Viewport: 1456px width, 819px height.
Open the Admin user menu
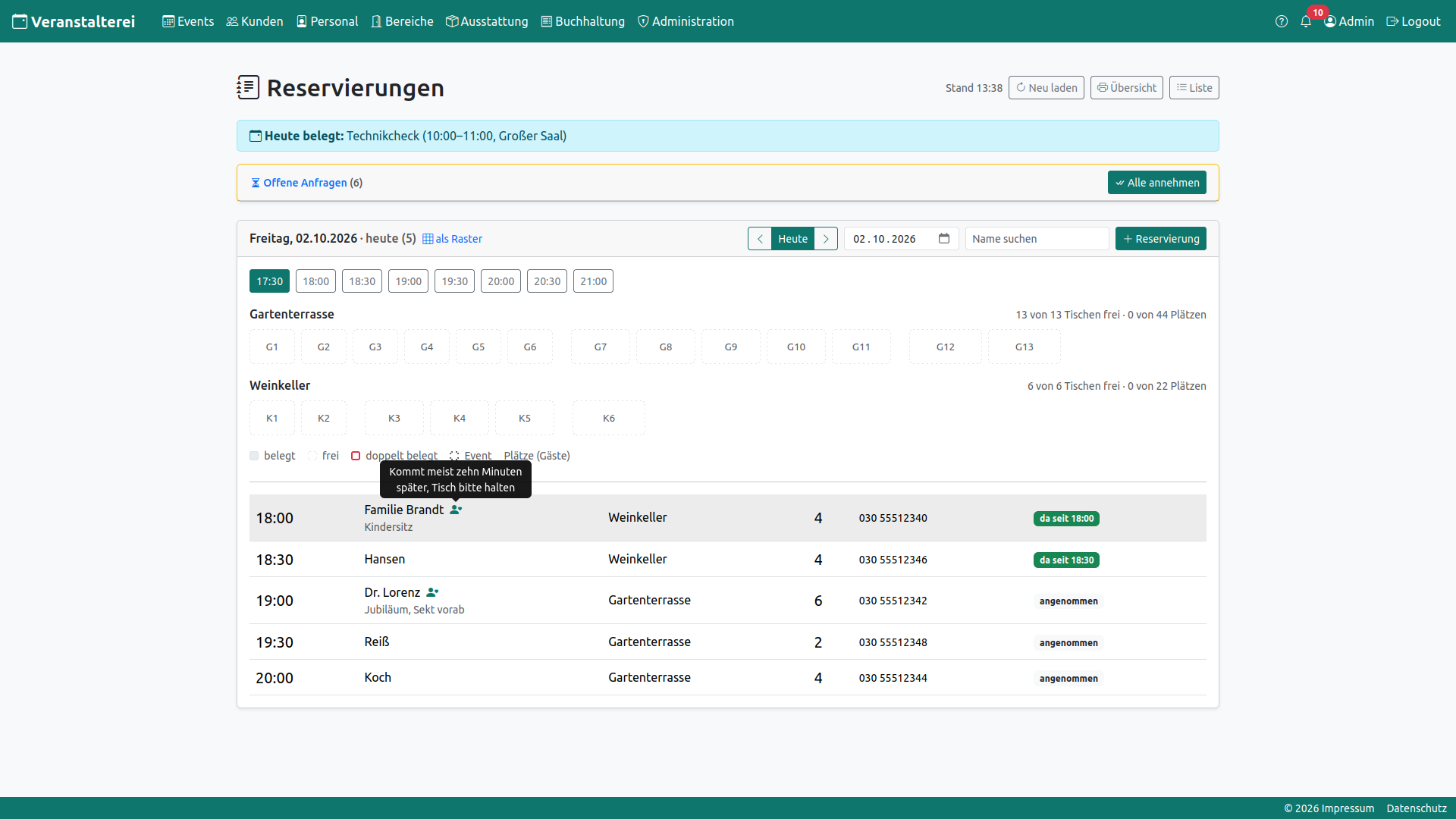[1349, 21]
